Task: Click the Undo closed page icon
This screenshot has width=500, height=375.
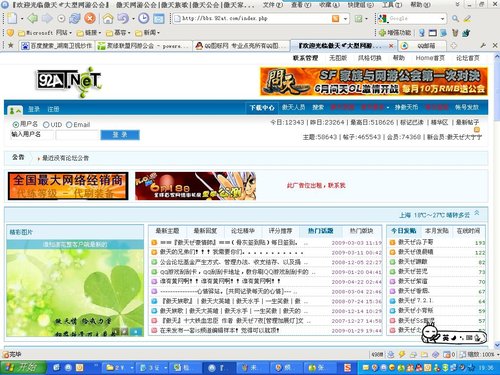Action: pos(122,18)
